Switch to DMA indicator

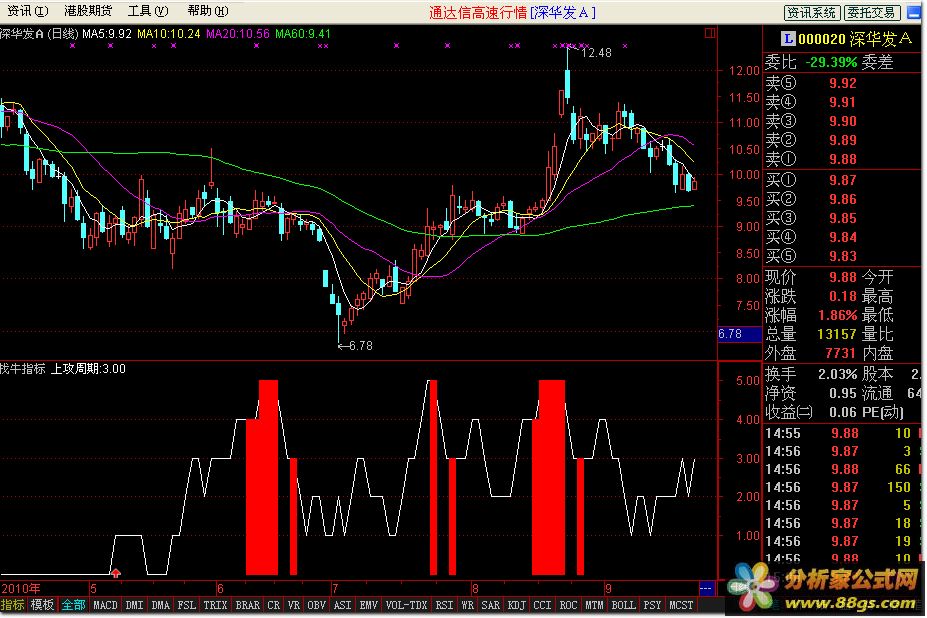coord(160,605)
